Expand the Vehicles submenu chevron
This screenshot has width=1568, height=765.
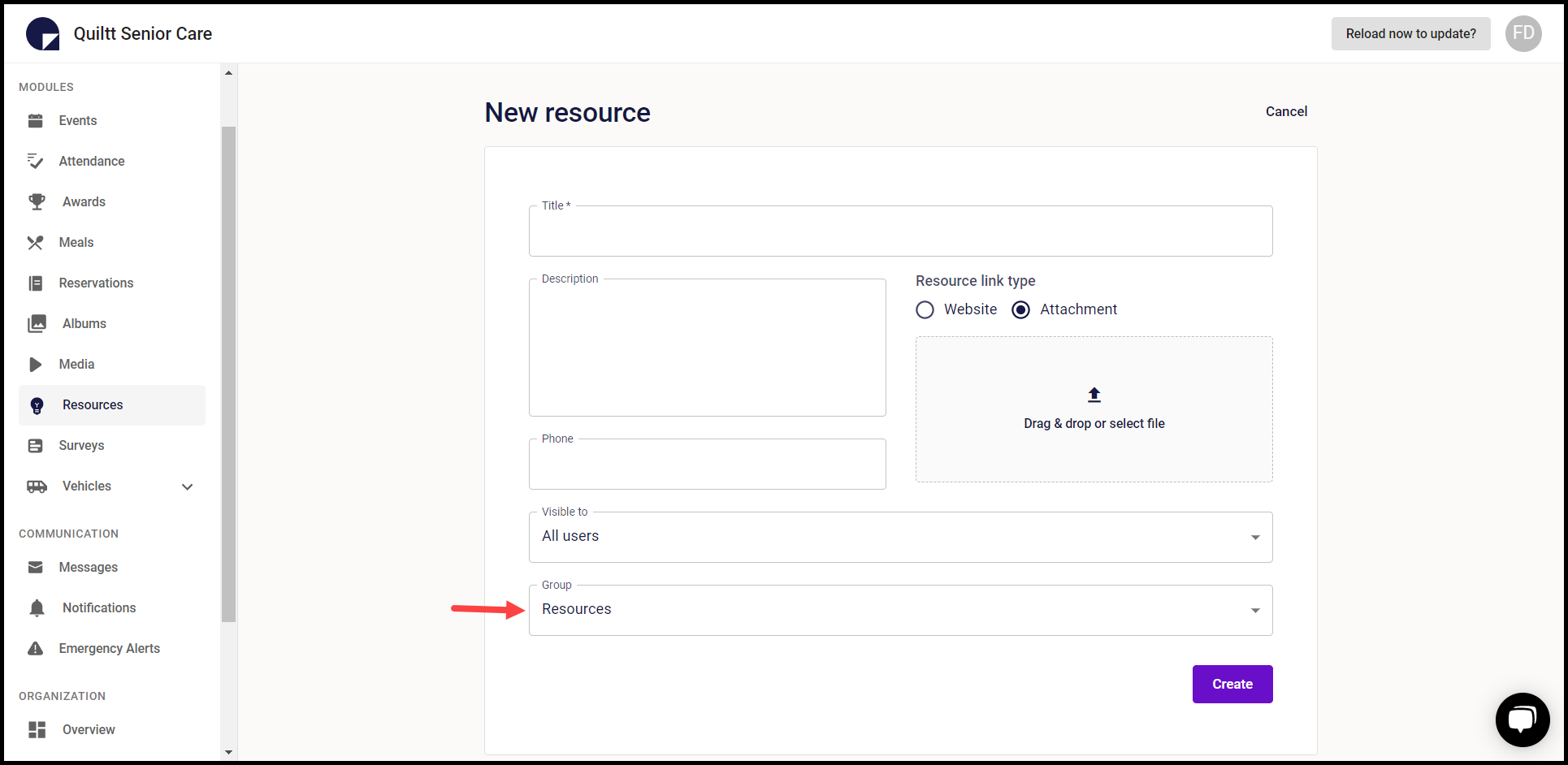[x=188, y=487]
